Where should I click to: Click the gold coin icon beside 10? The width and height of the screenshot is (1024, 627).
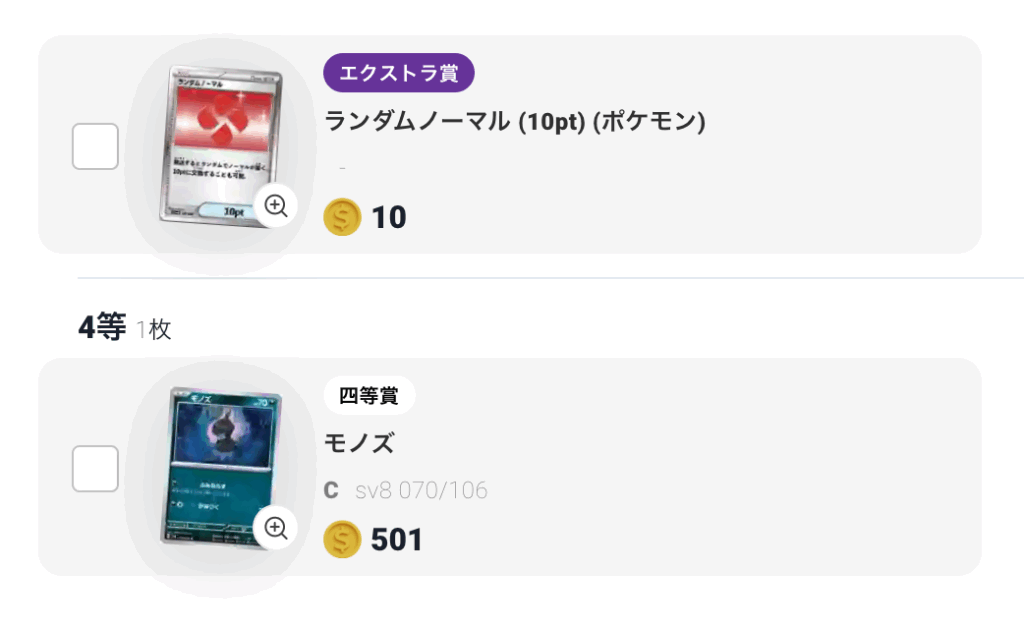342,217
